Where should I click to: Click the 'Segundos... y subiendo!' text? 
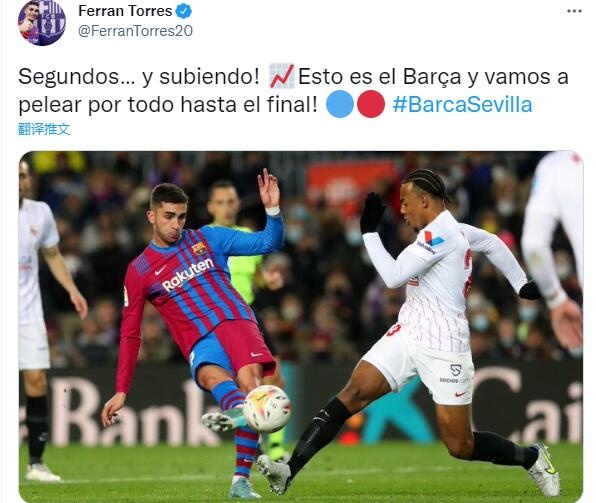[x=139, y=77]
